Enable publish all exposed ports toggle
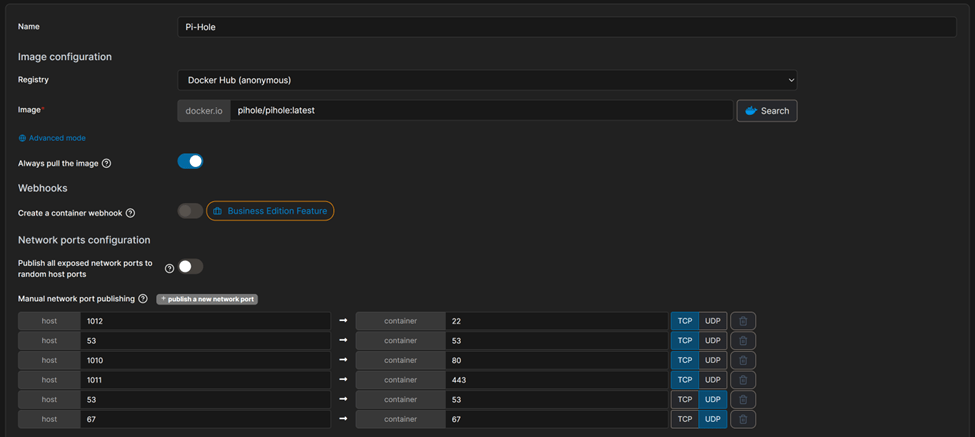 190,266
